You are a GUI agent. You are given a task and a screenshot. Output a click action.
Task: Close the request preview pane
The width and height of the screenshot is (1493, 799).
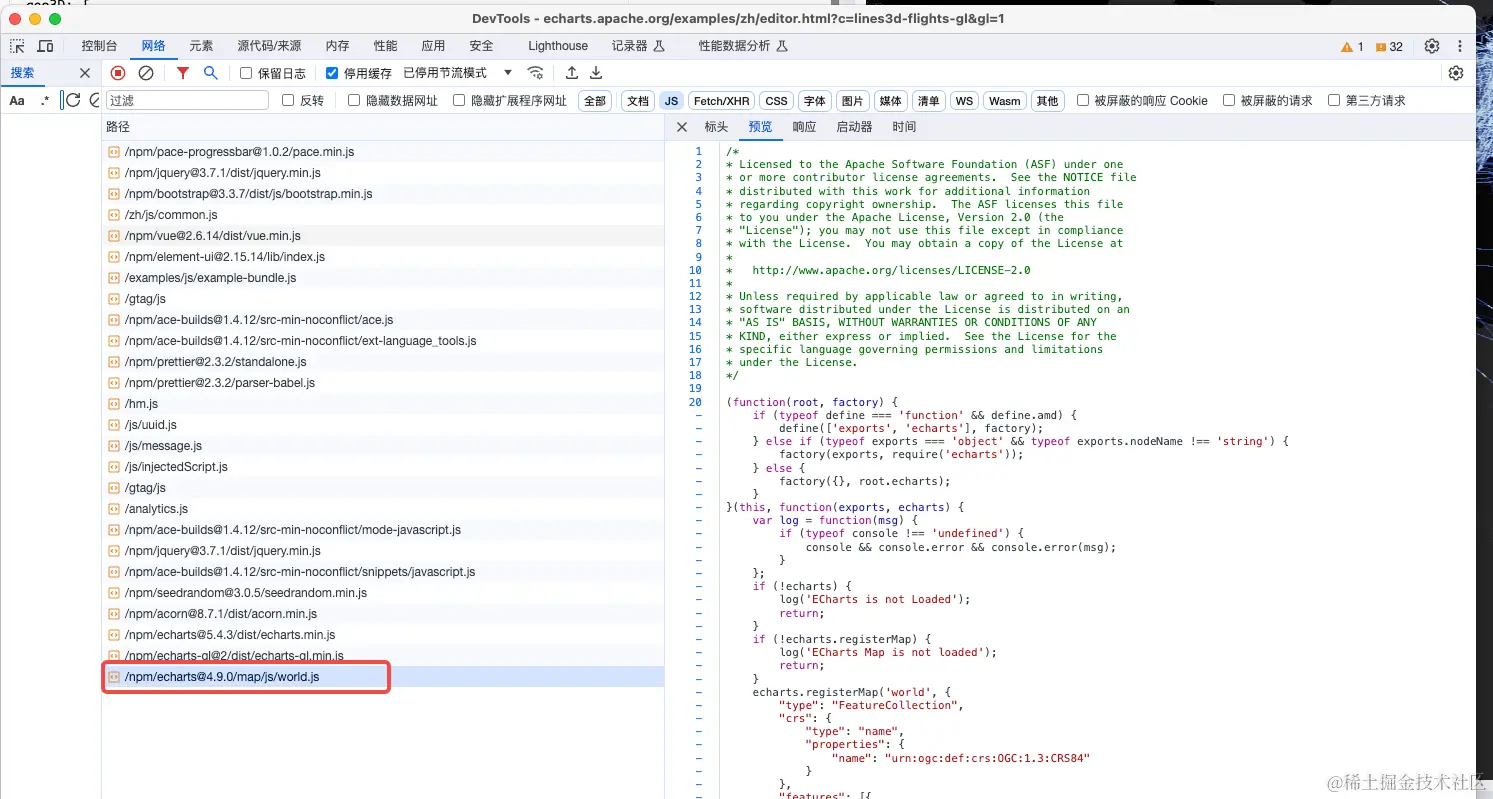tap(682, 127)
